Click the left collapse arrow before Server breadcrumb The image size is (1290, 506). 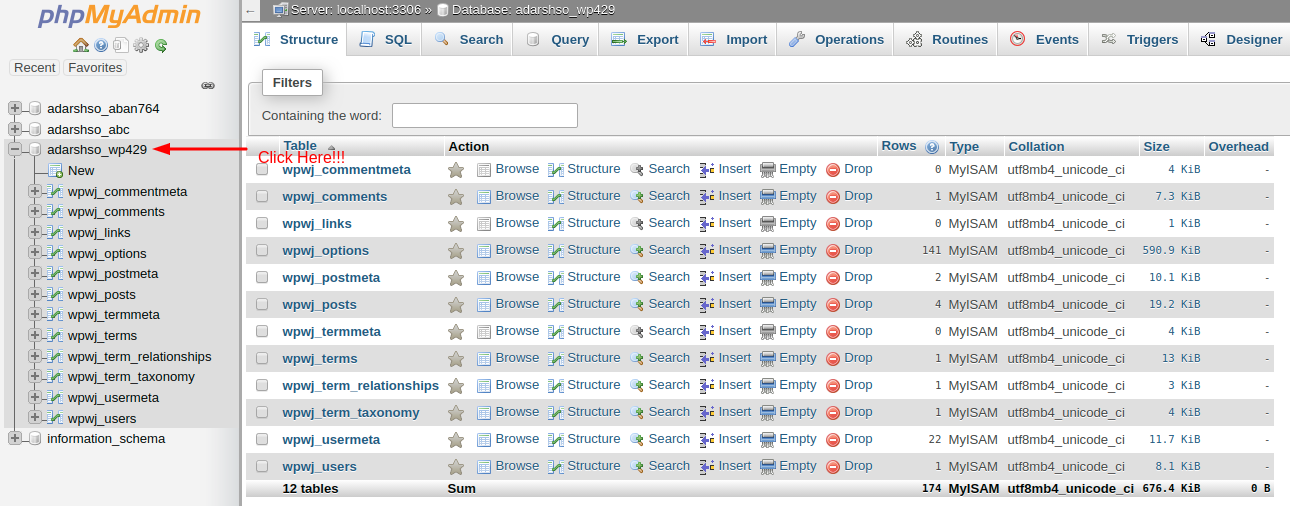[x=251, y=11]
